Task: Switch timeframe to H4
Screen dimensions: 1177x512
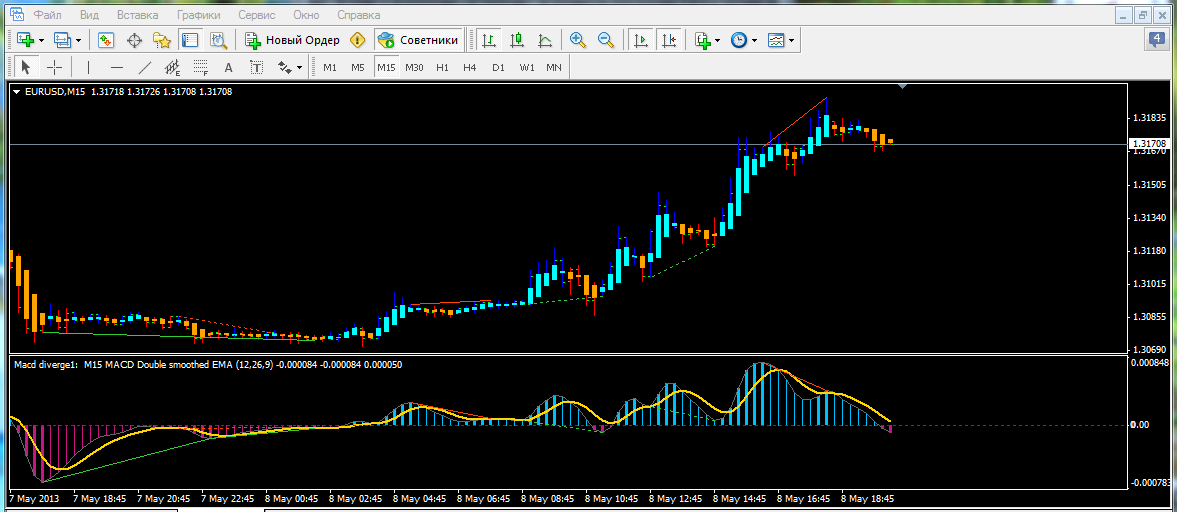Action: 470,67
